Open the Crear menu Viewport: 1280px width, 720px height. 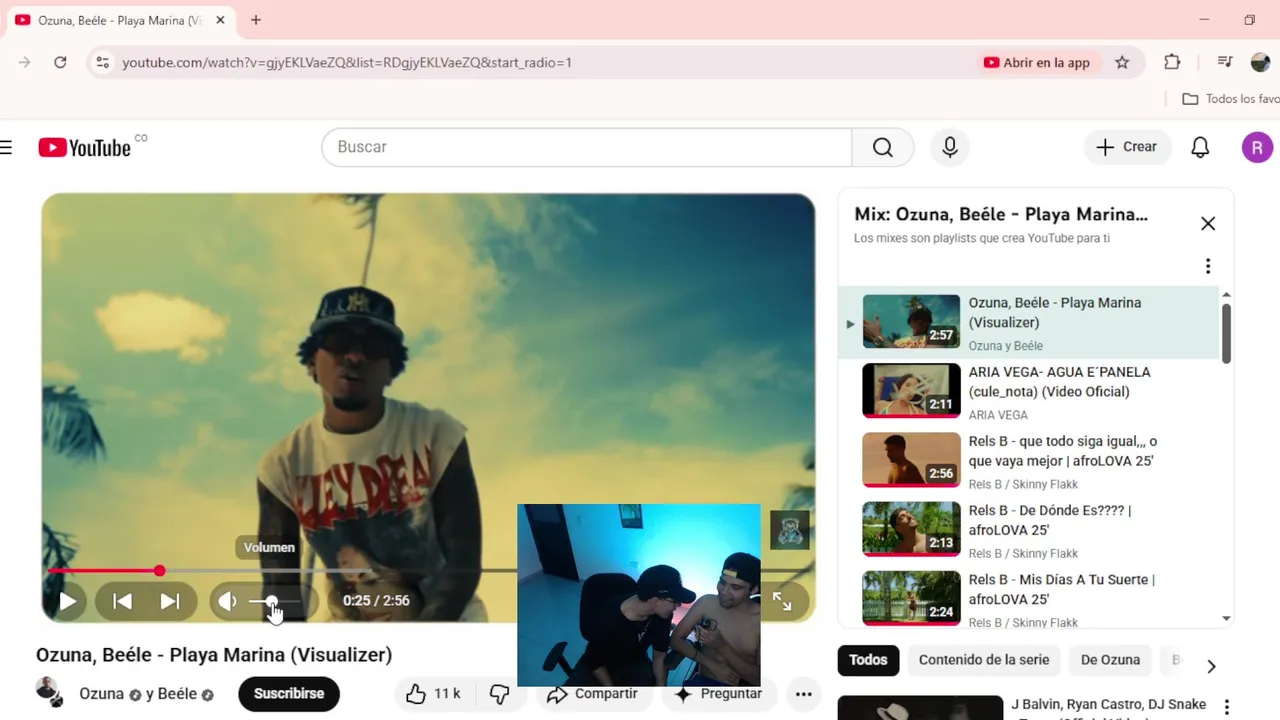click(1127, 147)
